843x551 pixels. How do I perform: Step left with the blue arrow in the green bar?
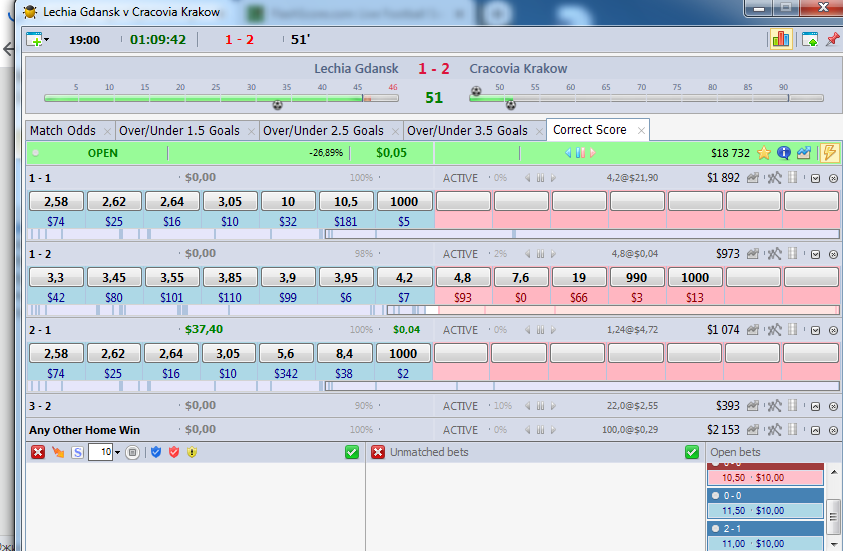click(x=568, y=153)
